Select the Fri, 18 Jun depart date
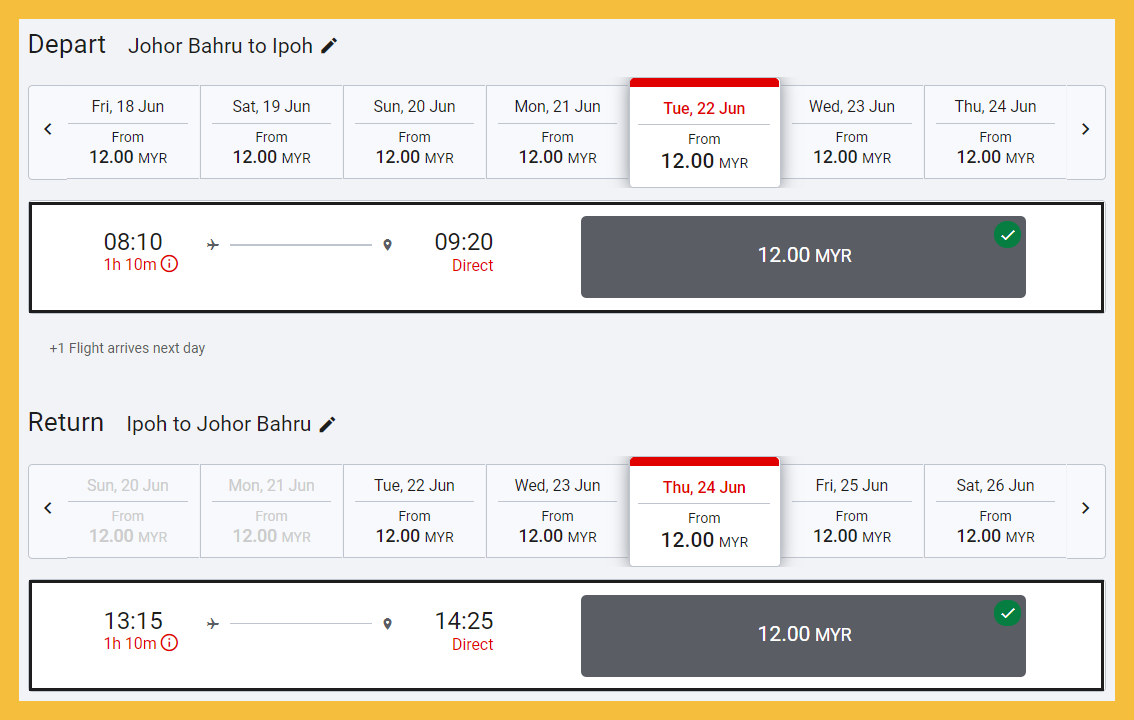 point(128,132)
